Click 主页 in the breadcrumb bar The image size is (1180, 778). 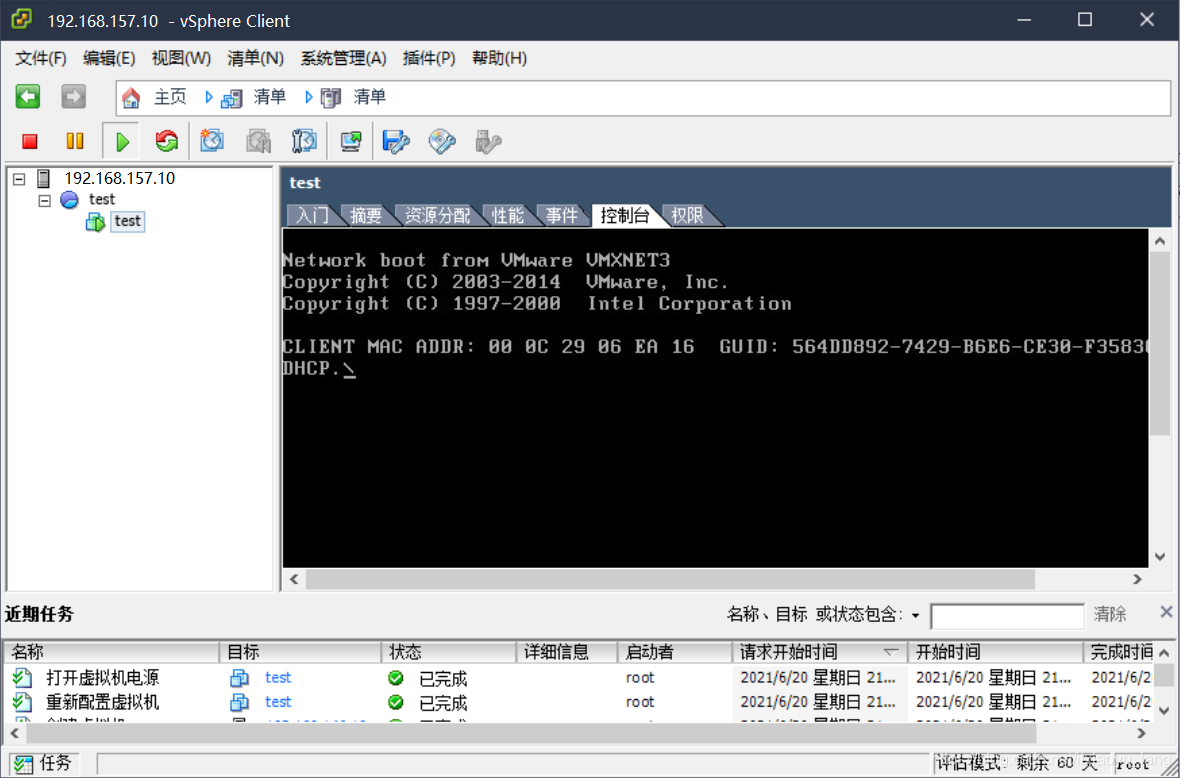point(170,97)
